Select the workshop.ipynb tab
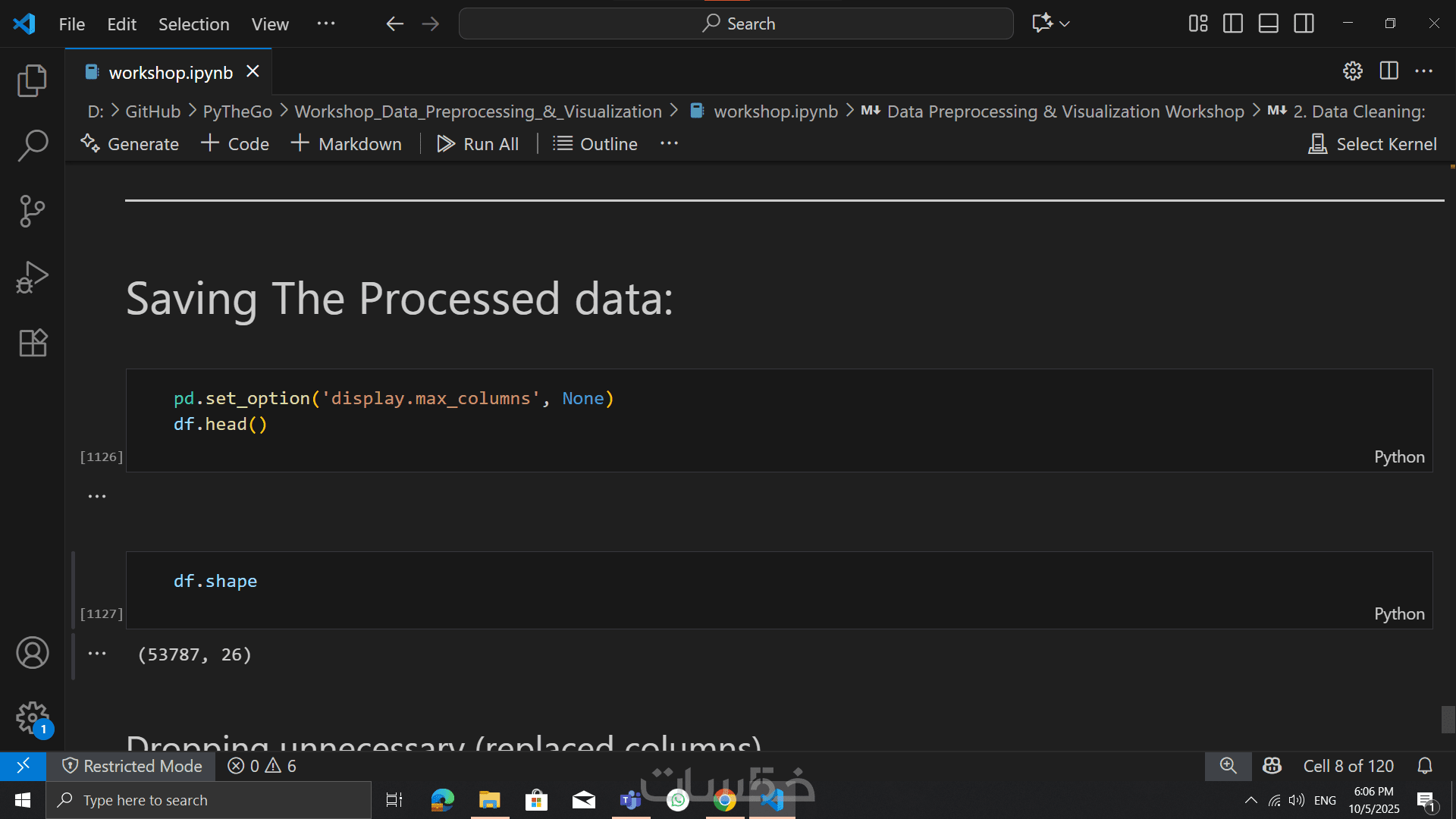Viewport: 1456px width, 819px height. pos(170,73)
